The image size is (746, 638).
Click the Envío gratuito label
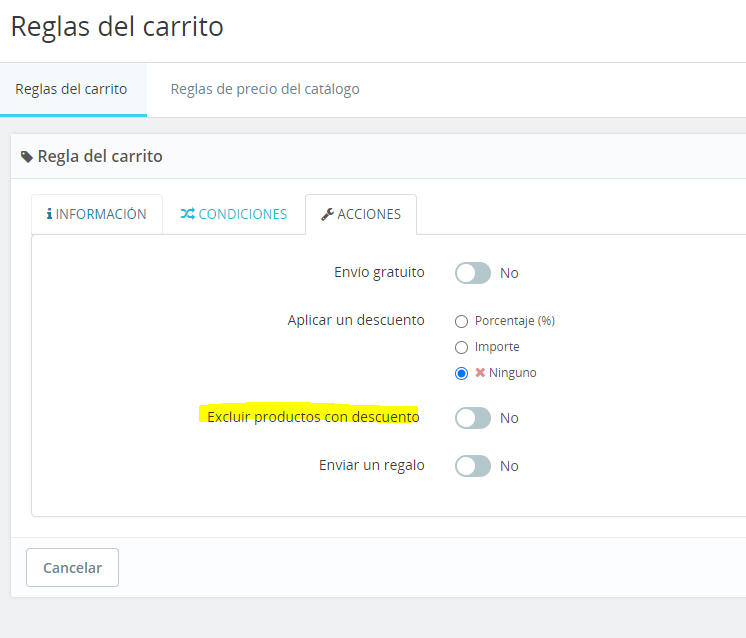[379, 273]
